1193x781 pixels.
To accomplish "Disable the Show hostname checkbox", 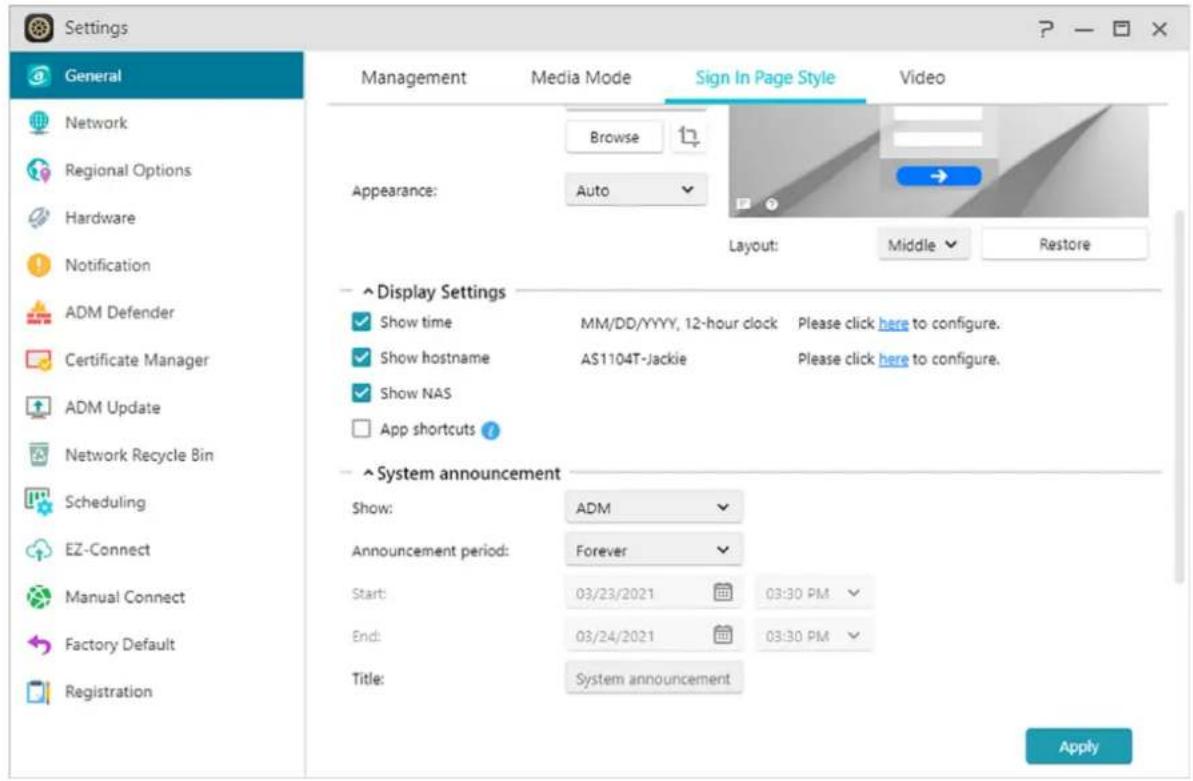I will click(362, 358).
